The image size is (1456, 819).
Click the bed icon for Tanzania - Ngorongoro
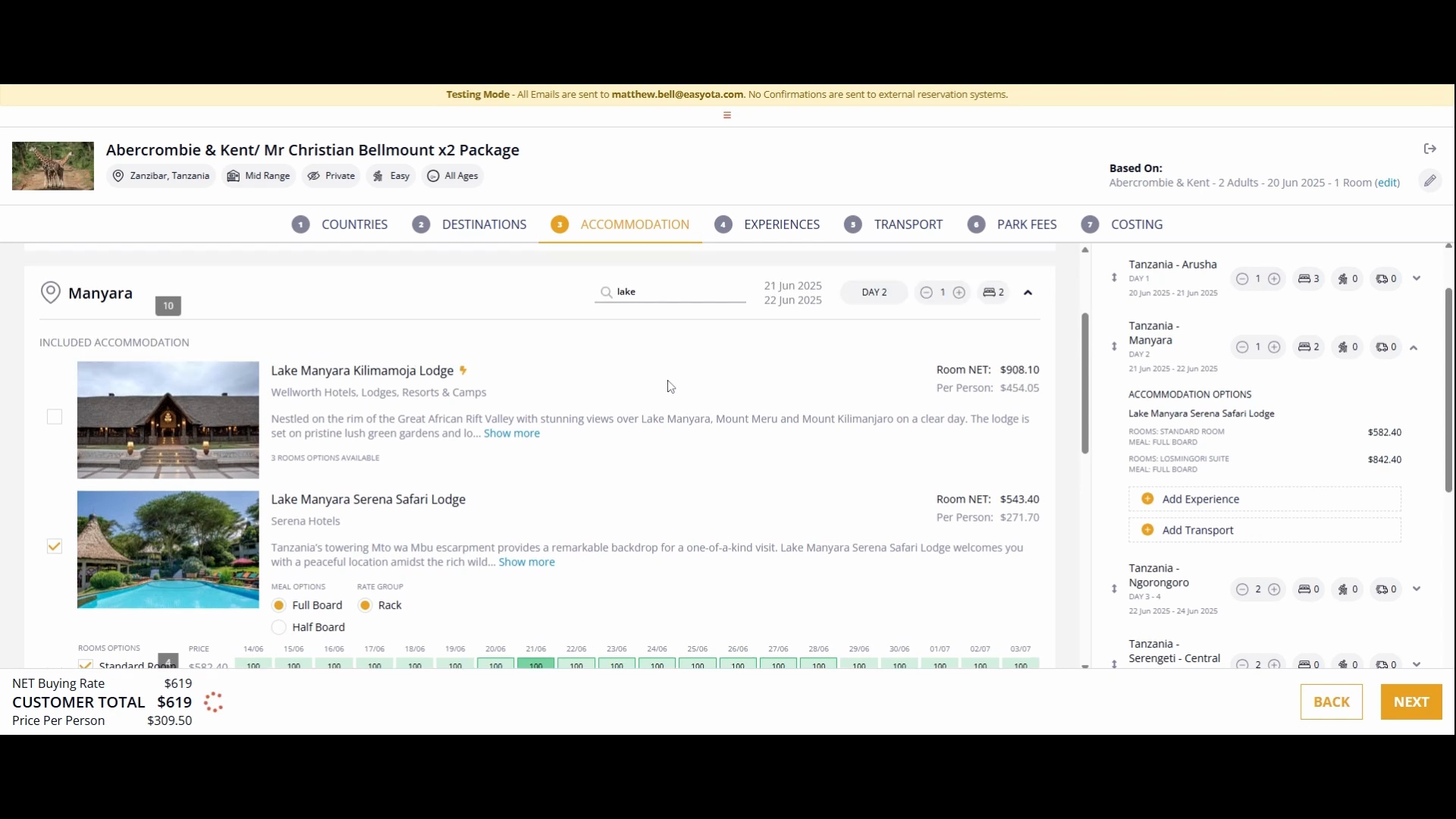[1304, 590]
